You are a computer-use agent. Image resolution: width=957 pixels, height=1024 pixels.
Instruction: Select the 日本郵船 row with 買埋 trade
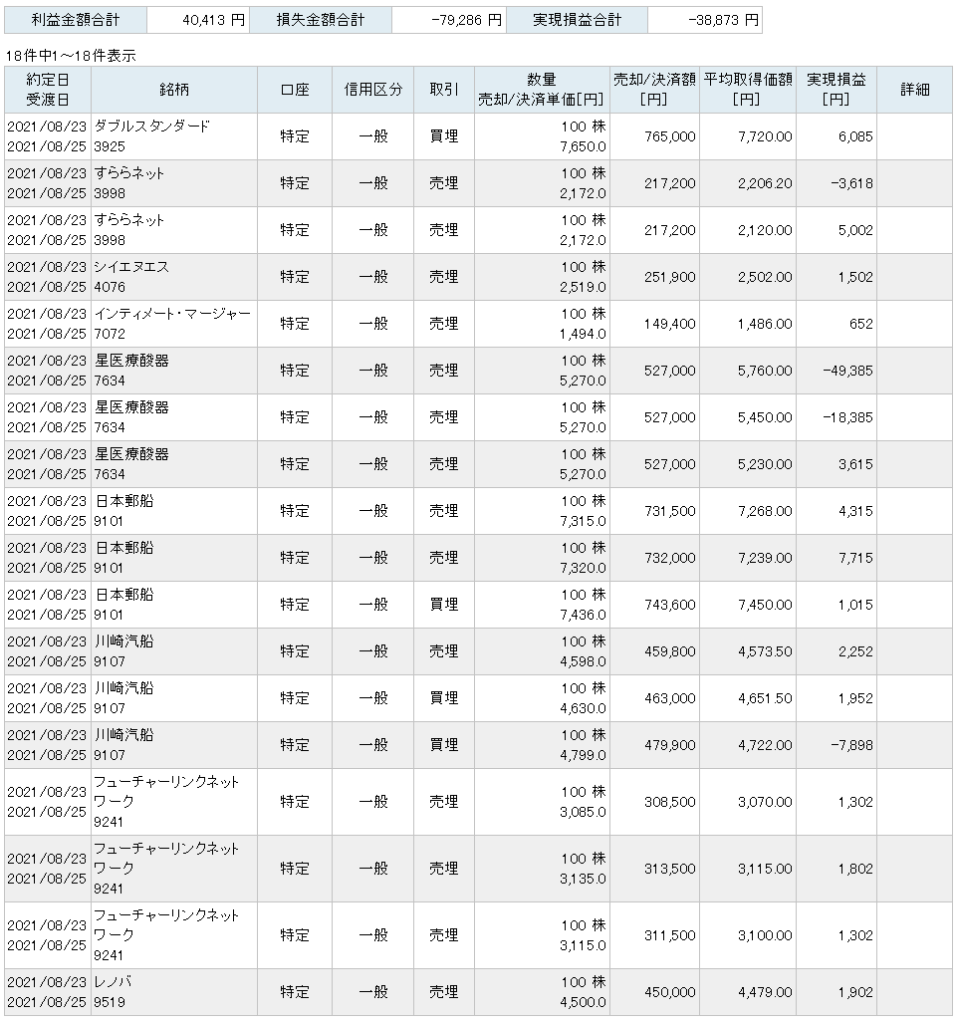click(x=478, y=605)
